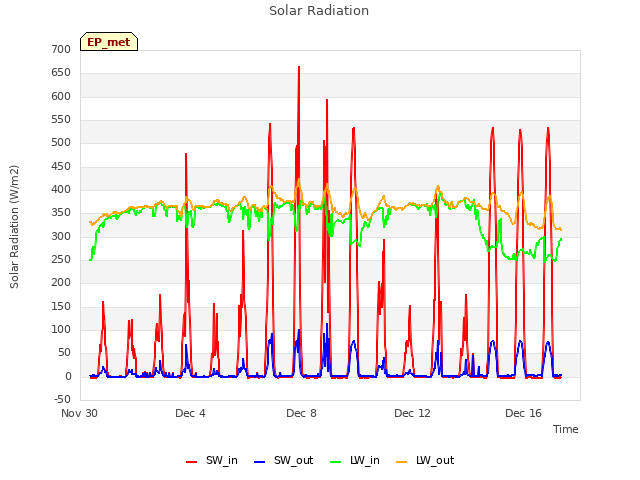Screen dimensions: 640x480
Task: Click the green LW_in legend color marker
Action: [336, 462]
